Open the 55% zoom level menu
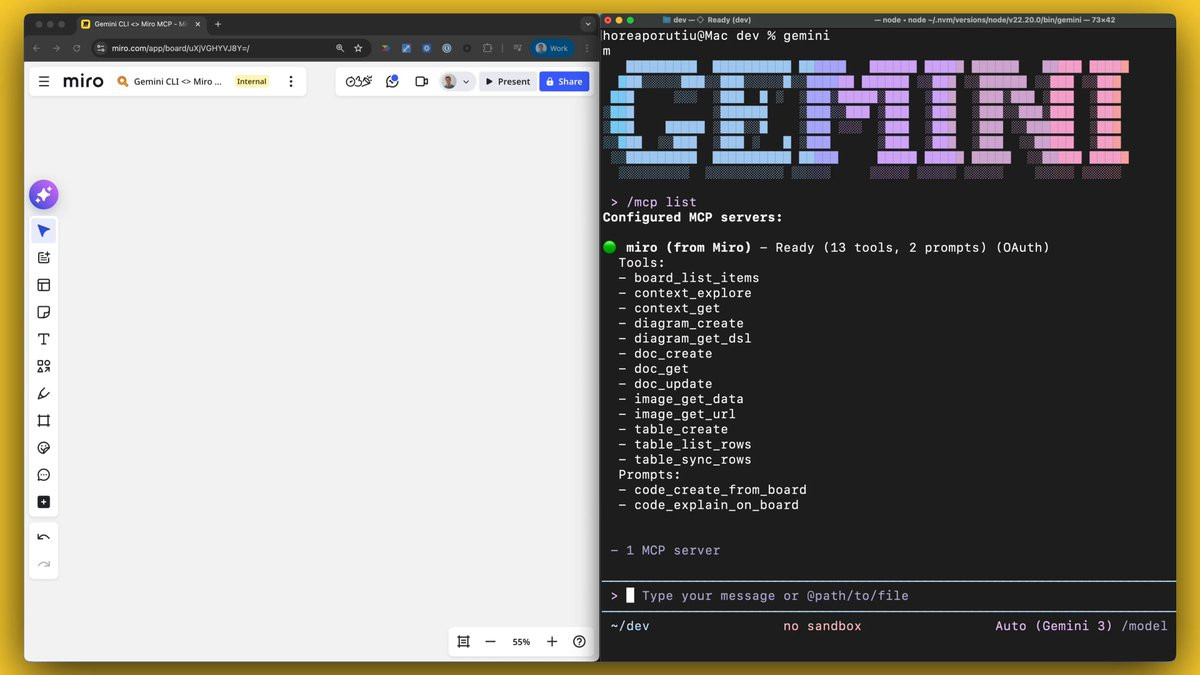The image size is (1200, 675). [521, 642]
